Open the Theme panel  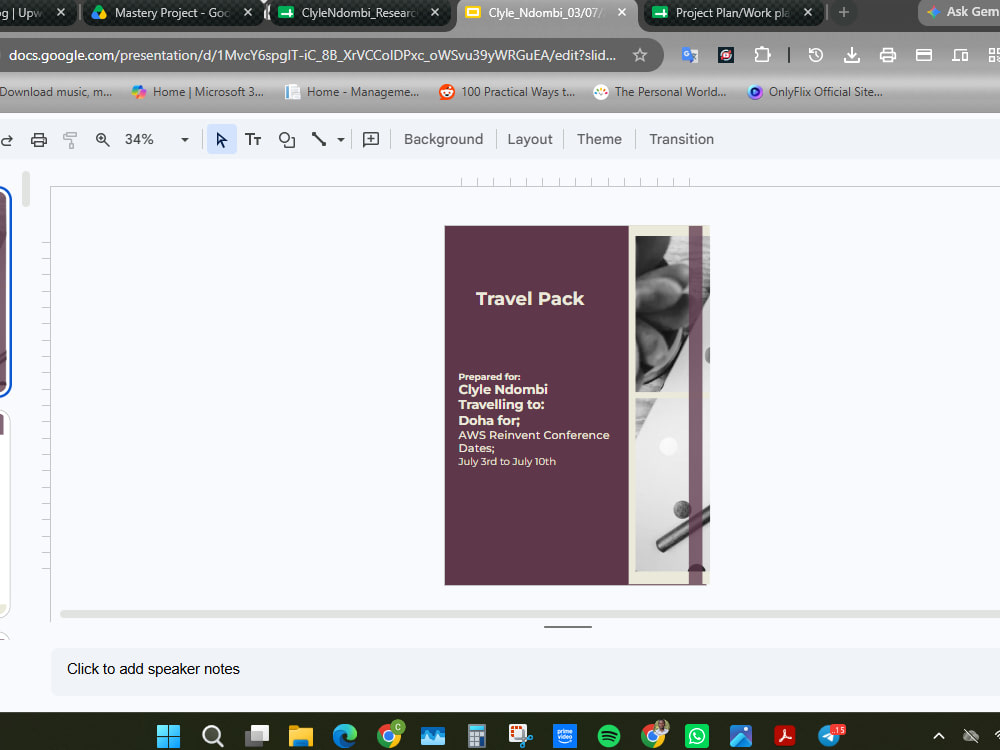coord(599,139)
